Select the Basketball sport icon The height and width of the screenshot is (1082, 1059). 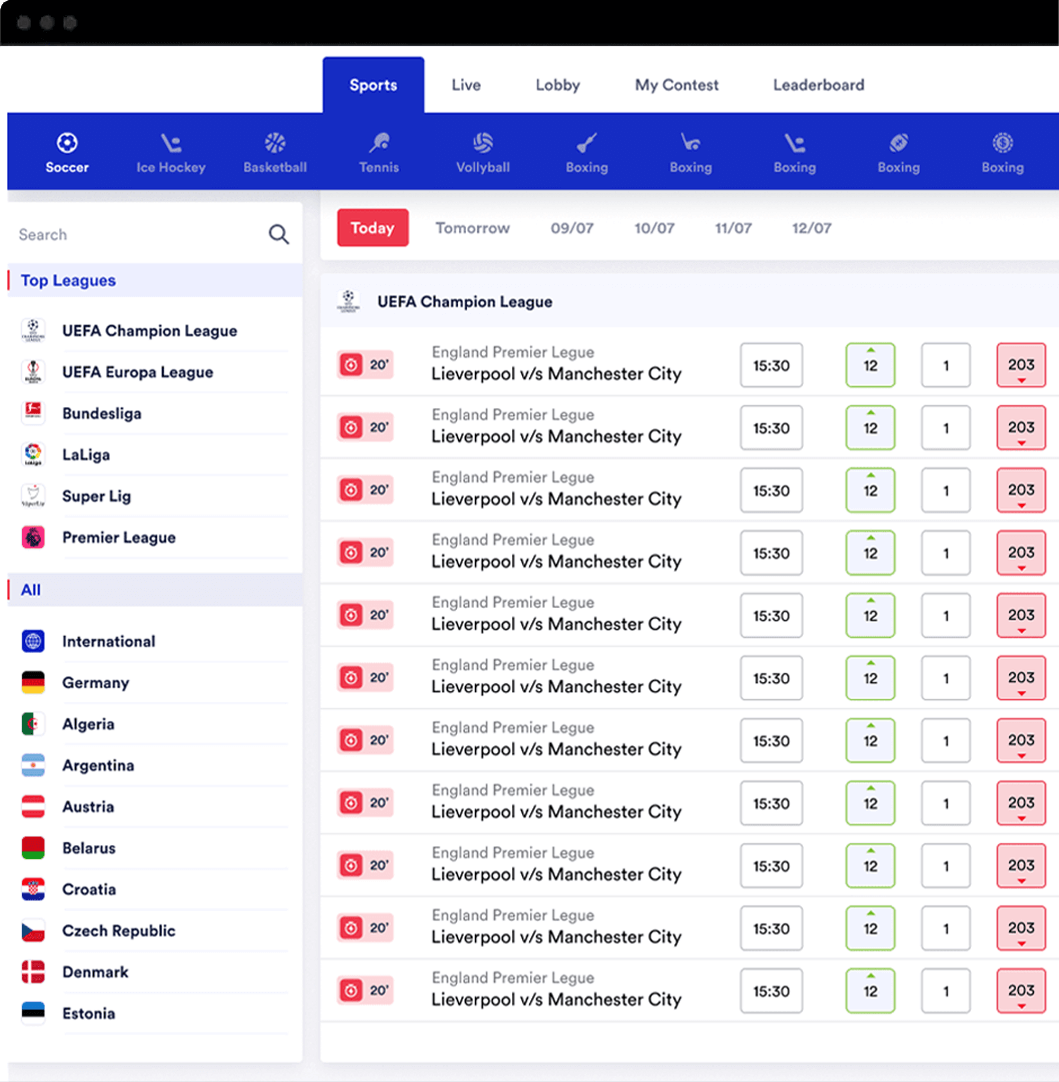coord(275,150)
